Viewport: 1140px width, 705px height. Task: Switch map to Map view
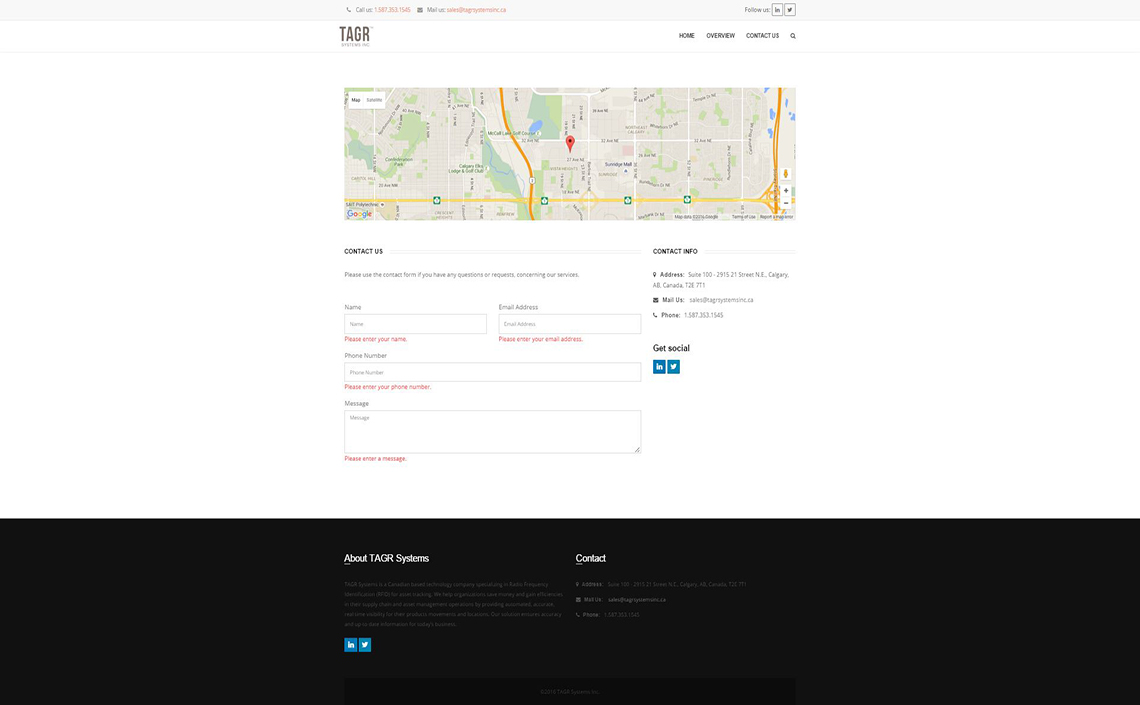356,100
